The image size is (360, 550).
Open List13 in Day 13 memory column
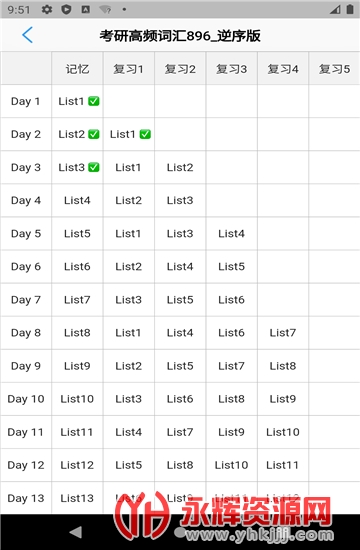77,498
